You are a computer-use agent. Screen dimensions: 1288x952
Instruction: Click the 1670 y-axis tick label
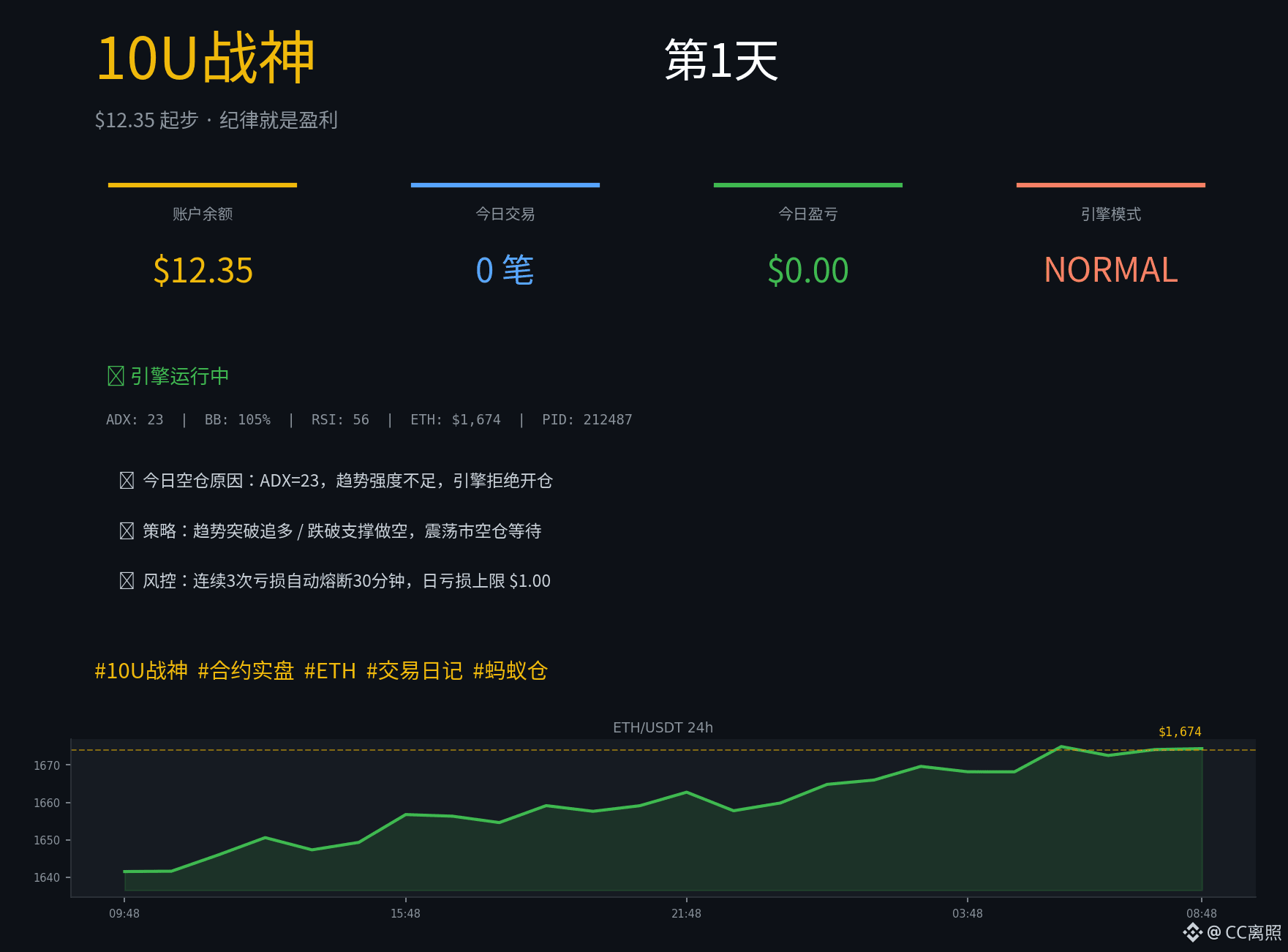(47, 765)
